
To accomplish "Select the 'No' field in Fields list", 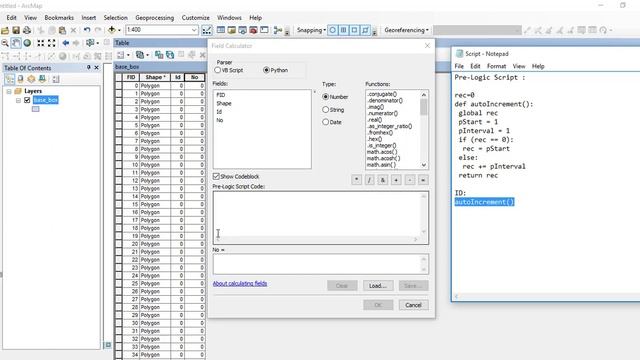I will coord(220,120).
